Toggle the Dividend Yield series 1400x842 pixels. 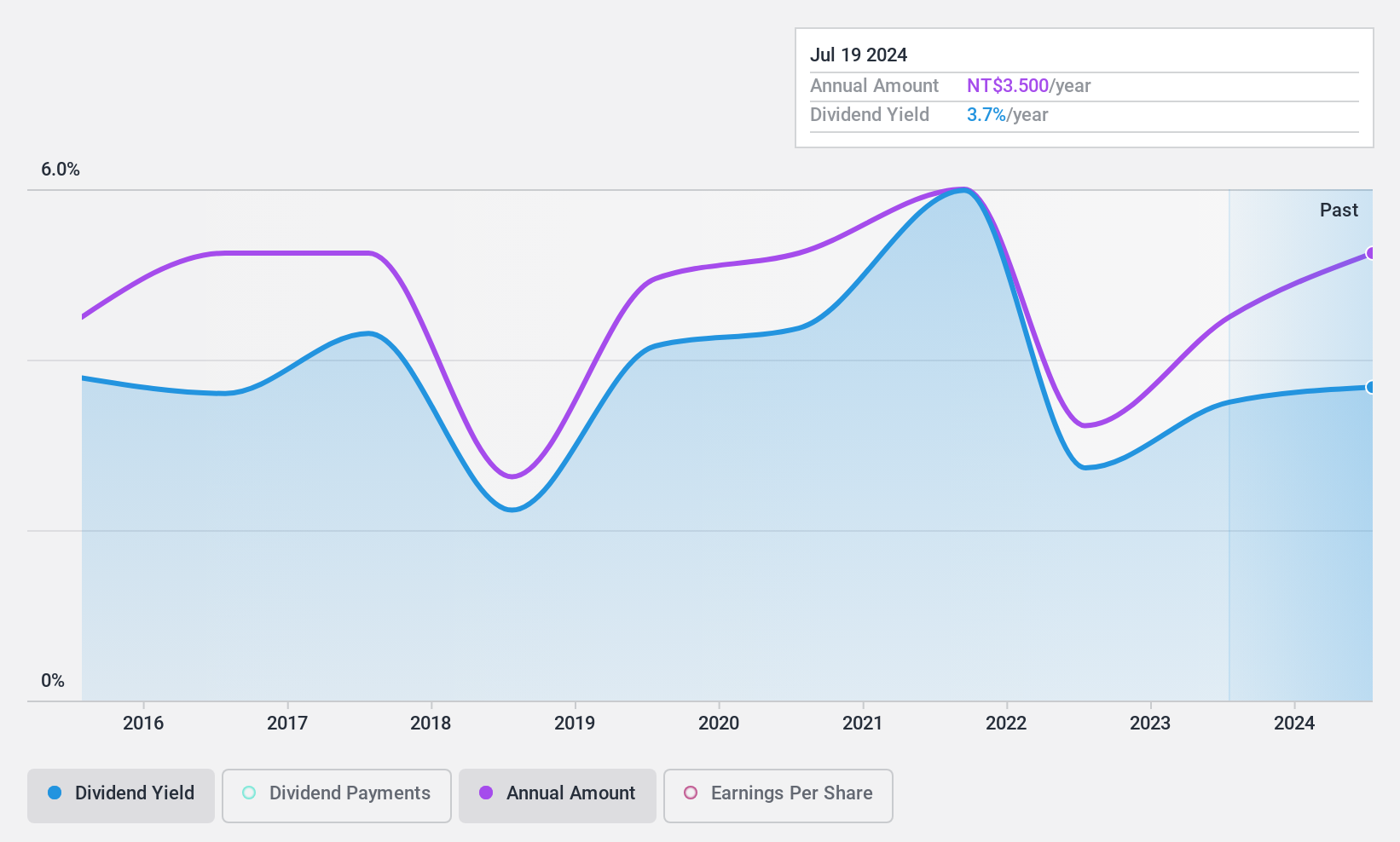tap(120, 796)
